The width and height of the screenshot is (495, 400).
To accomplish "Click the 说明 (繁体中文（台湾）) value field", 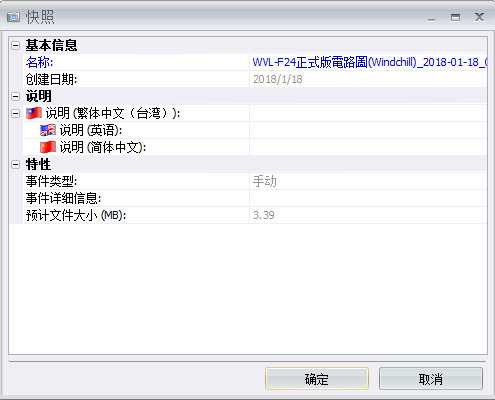I will 368,113.
